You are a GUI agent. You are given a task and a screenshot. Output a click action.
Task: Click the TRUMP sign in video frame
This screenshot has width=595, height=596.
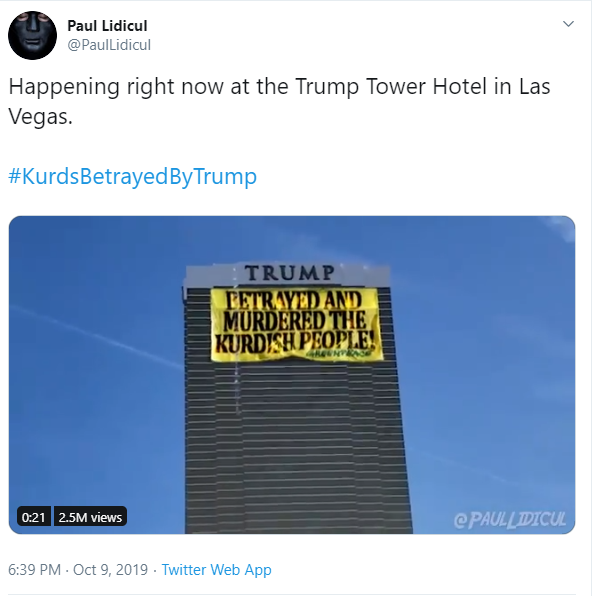290,273
